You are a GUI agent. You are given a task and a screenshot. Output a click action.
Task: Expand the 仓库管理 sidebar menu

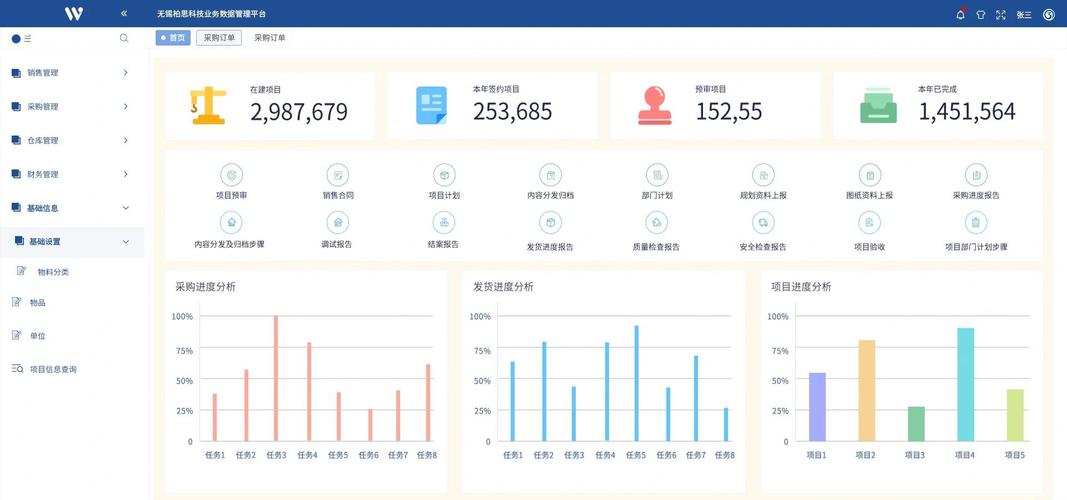pyautogui.click(x=70, y=140)
